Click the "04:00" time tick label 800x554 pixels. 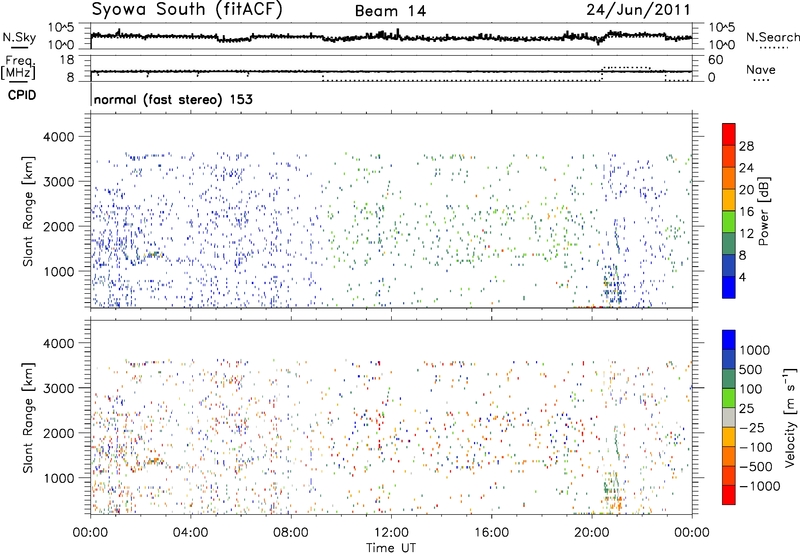tap(190, 533)
